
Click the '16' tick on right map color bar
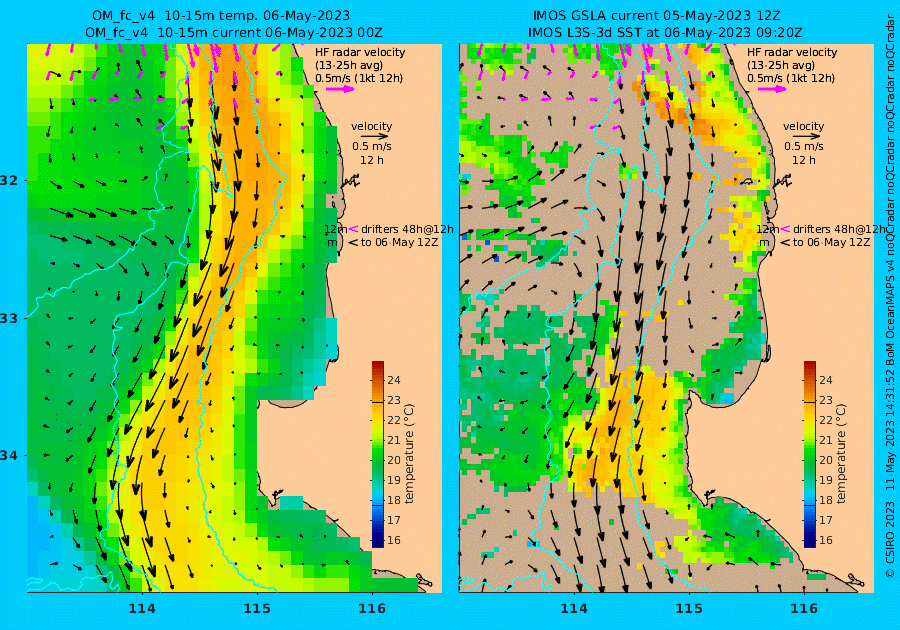(x=825, y=540)
